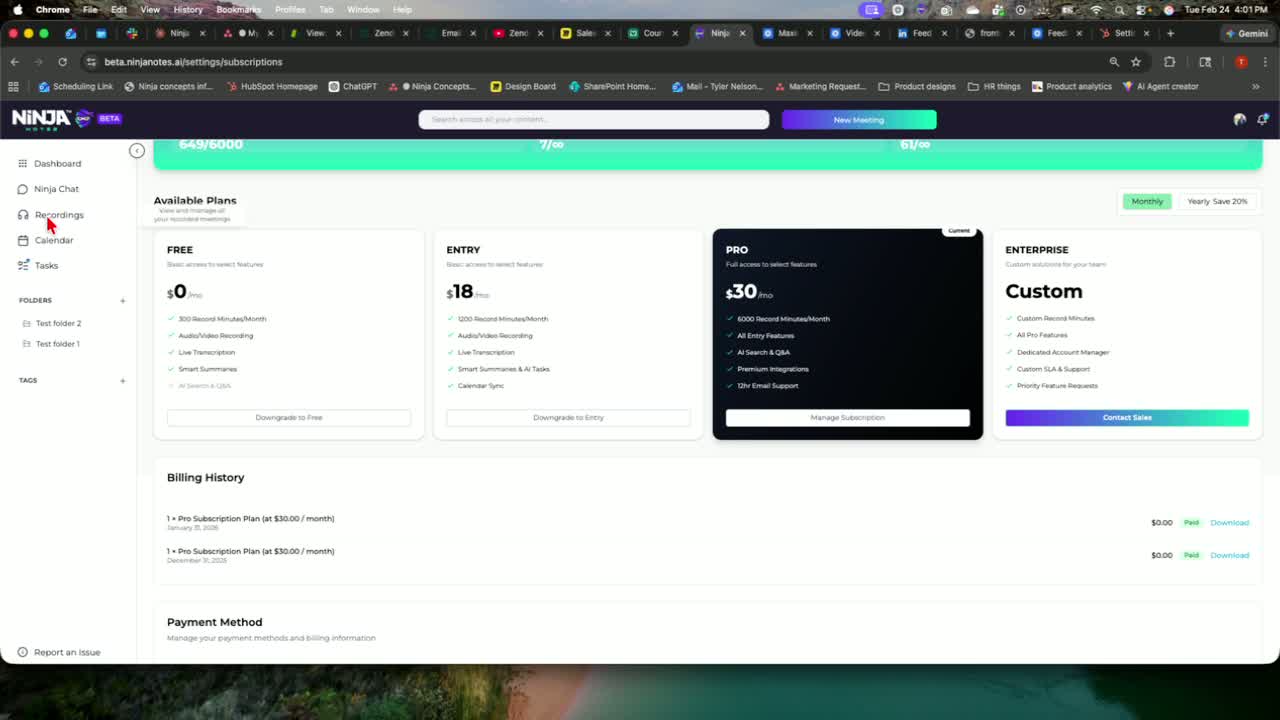Click Report an Issue link

coord(67,652)
